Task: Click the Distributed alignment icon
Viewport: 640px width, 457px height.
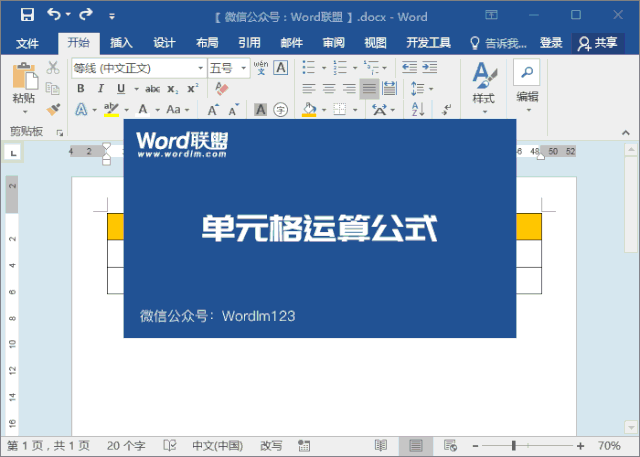Action: click(389, 88)
